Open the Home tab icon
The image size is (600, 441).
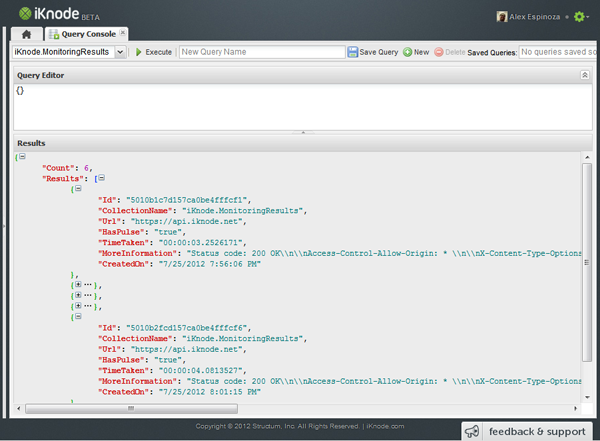pyautogui.click(x=26, y=34)
